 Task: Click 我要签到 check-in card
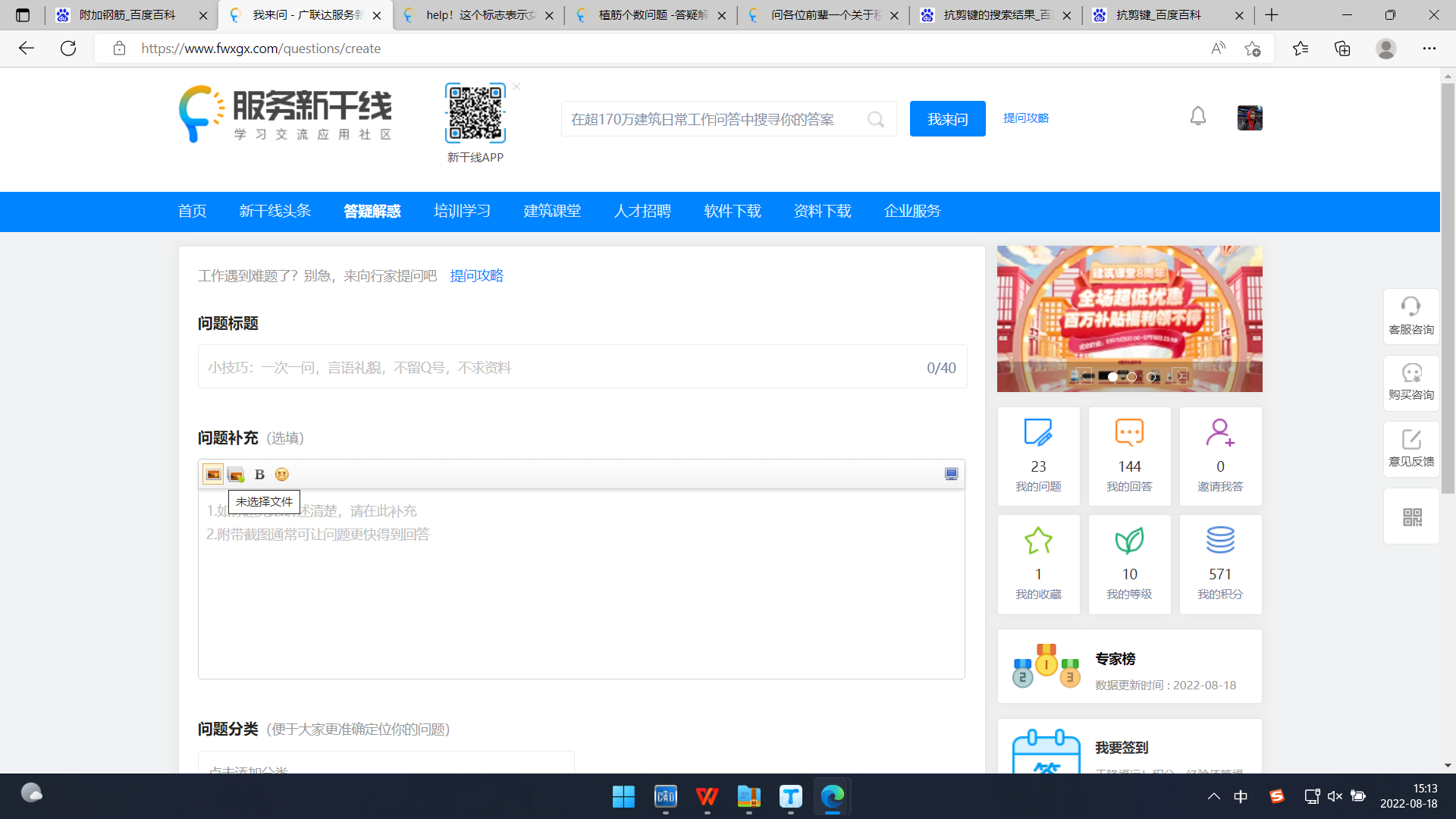click(1129, 747)
